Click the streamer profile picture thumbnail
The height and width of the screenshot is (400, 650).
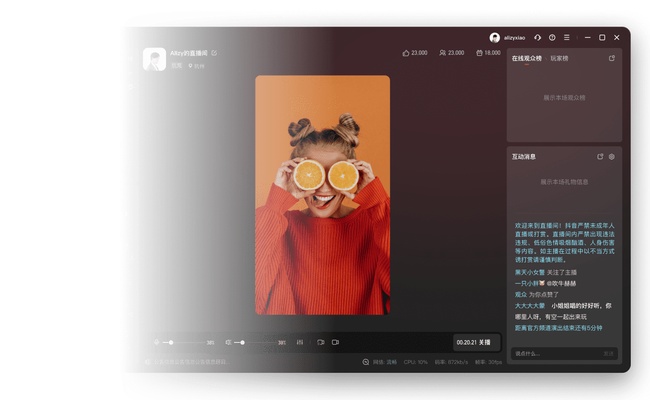tap(154, 59)
